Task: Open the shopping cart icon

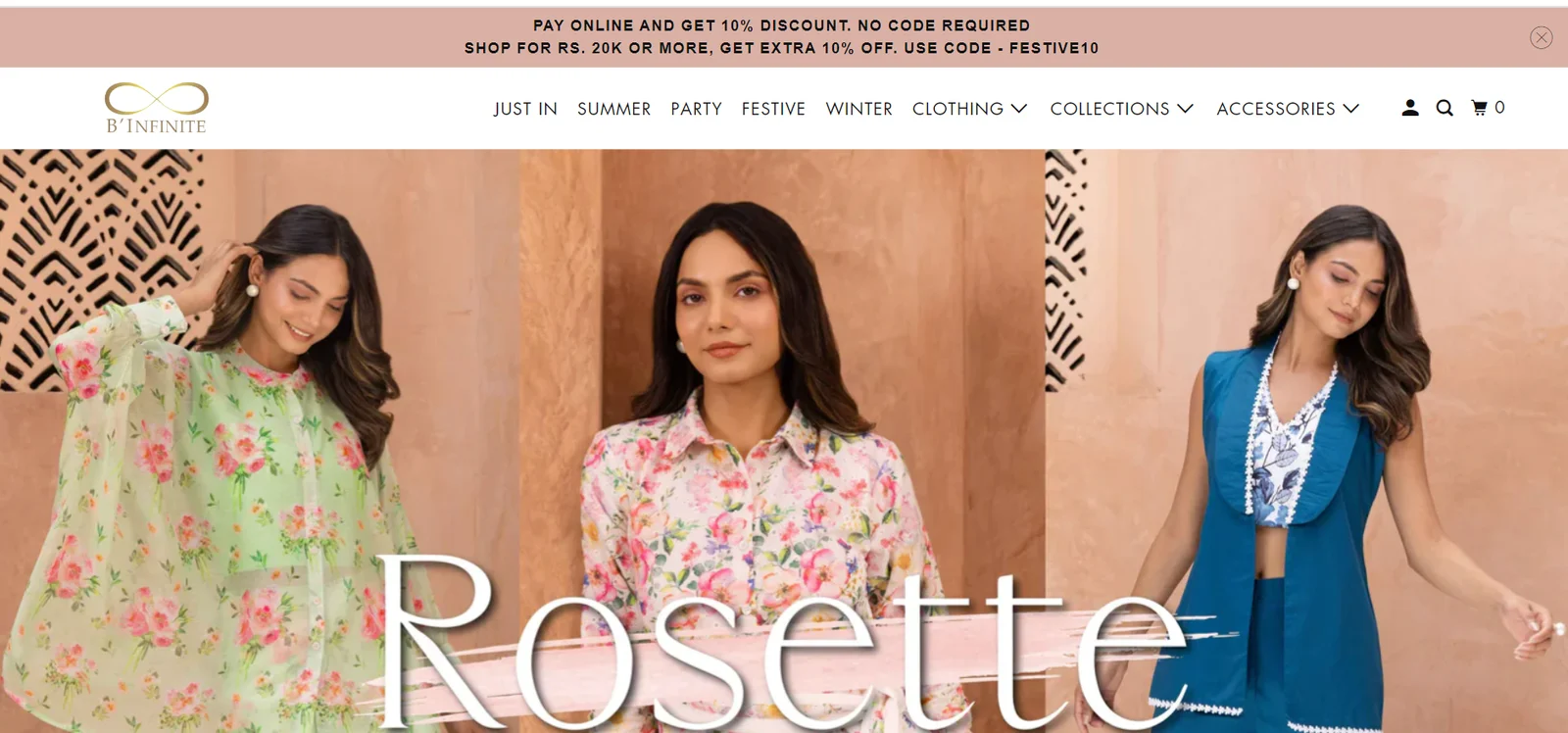Action: coord(1480,108)
